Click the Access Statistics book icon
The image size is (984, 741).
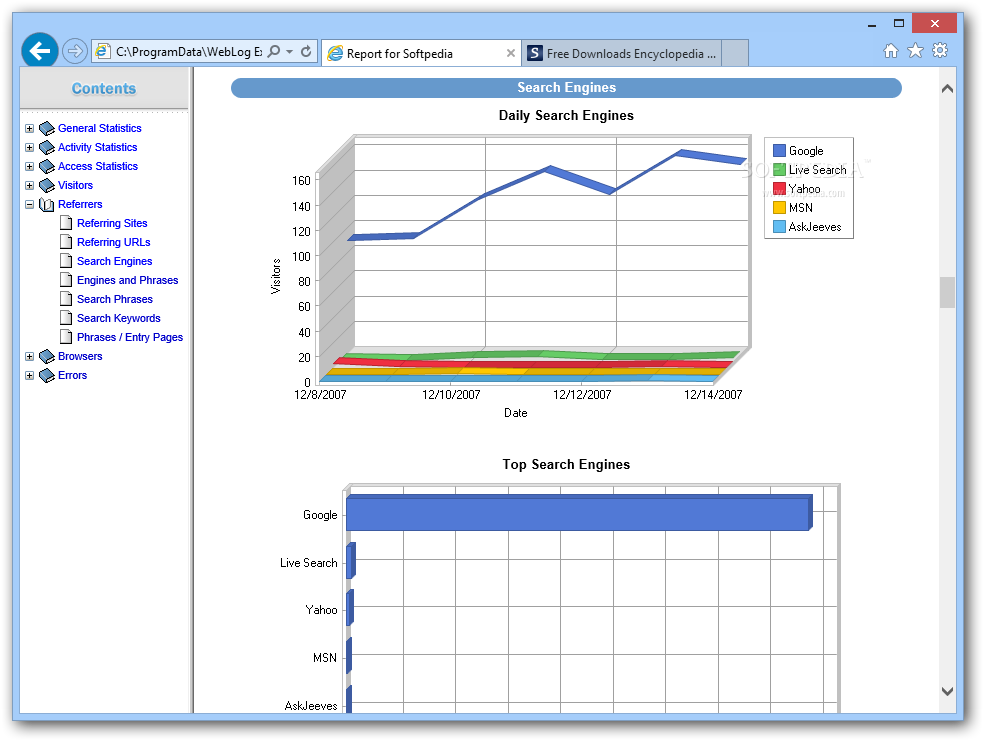(x=46, y=166)
